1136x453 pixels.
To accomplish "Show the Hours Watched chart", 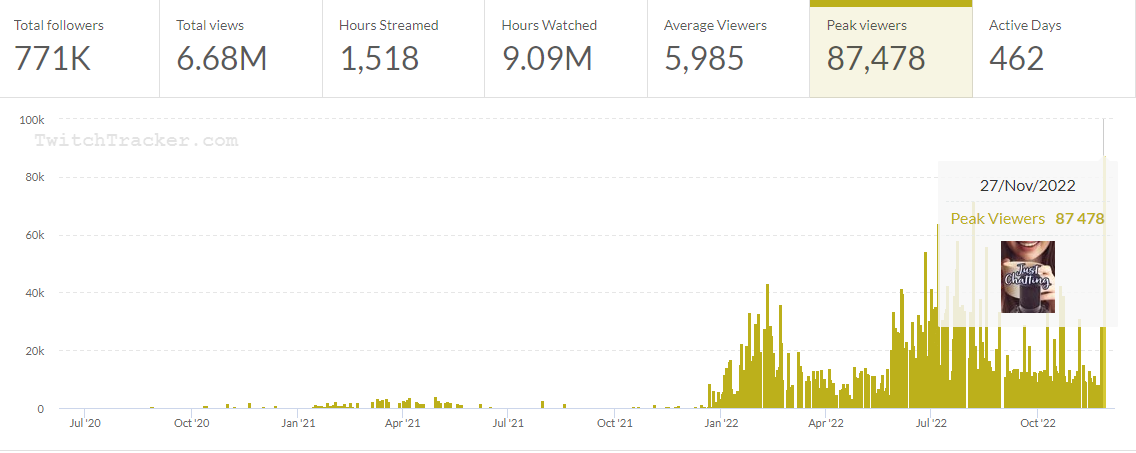I will (x=566, y=49).
